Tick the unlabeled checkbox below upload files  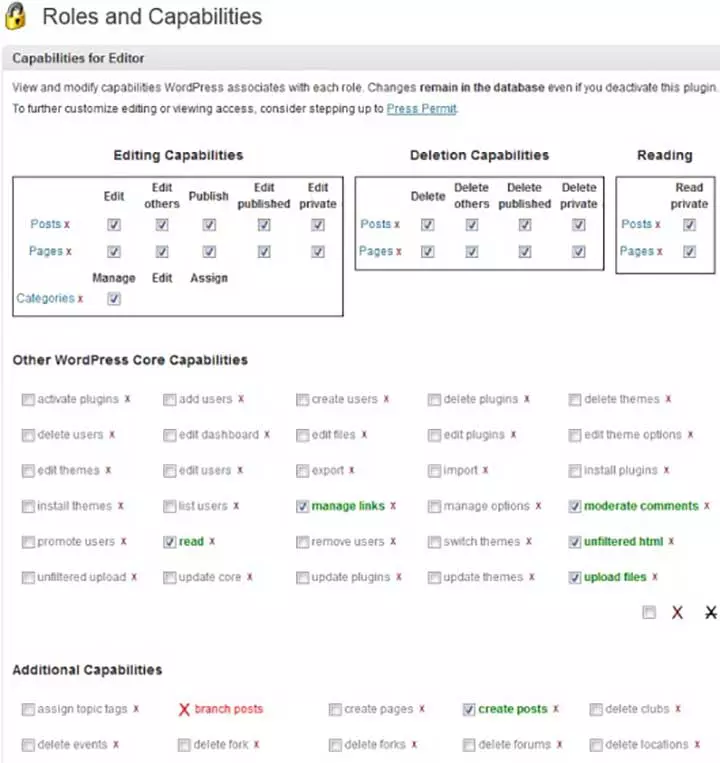tap(649, 612)
